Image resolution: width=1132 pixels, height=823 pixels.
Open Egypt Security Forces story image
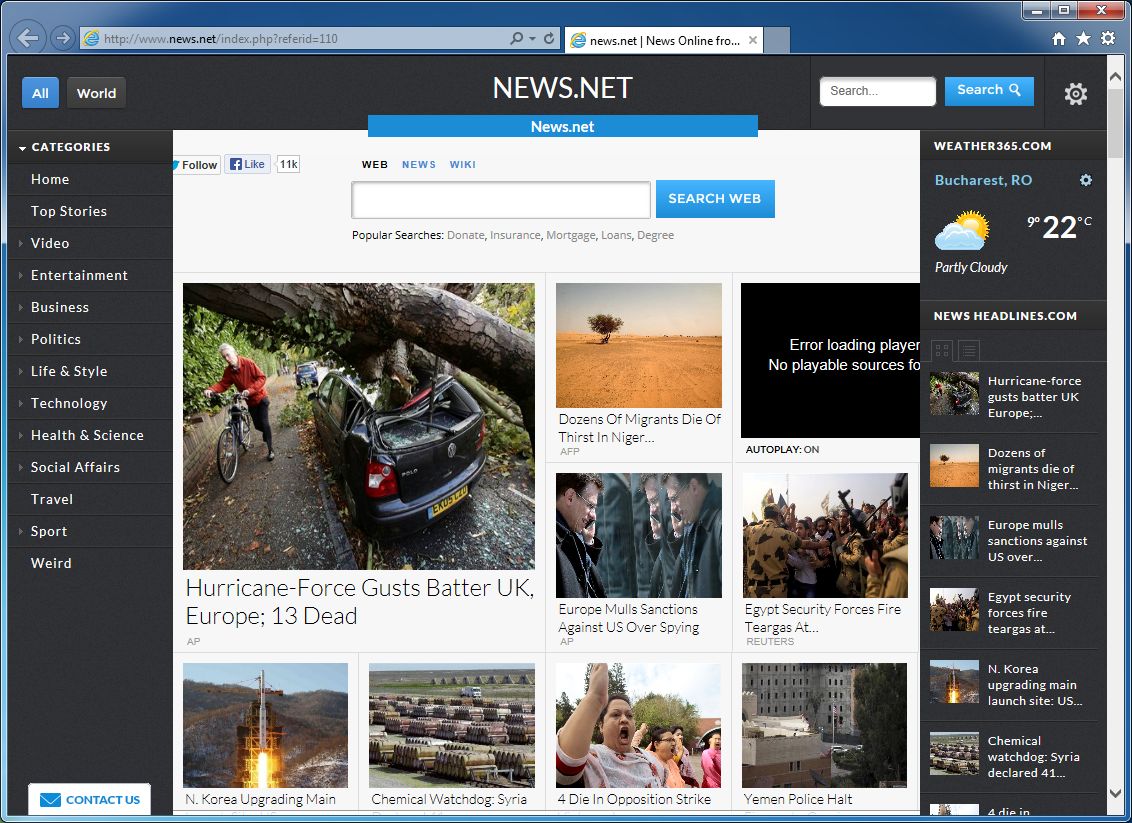(825, 535)
